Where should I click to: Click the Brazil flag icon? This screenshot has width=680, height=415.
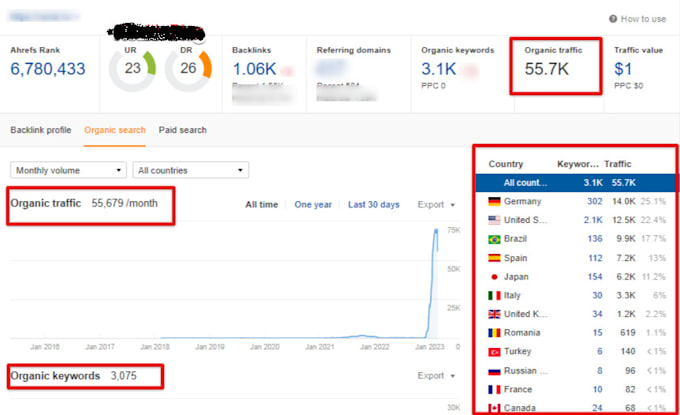[x=494, y=239]
